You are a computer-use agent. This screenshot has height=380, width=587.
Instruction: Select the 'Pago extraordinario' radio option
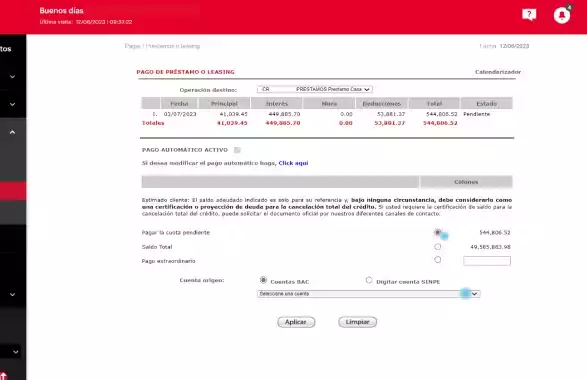pyautogui.click(x=437, y=259)
